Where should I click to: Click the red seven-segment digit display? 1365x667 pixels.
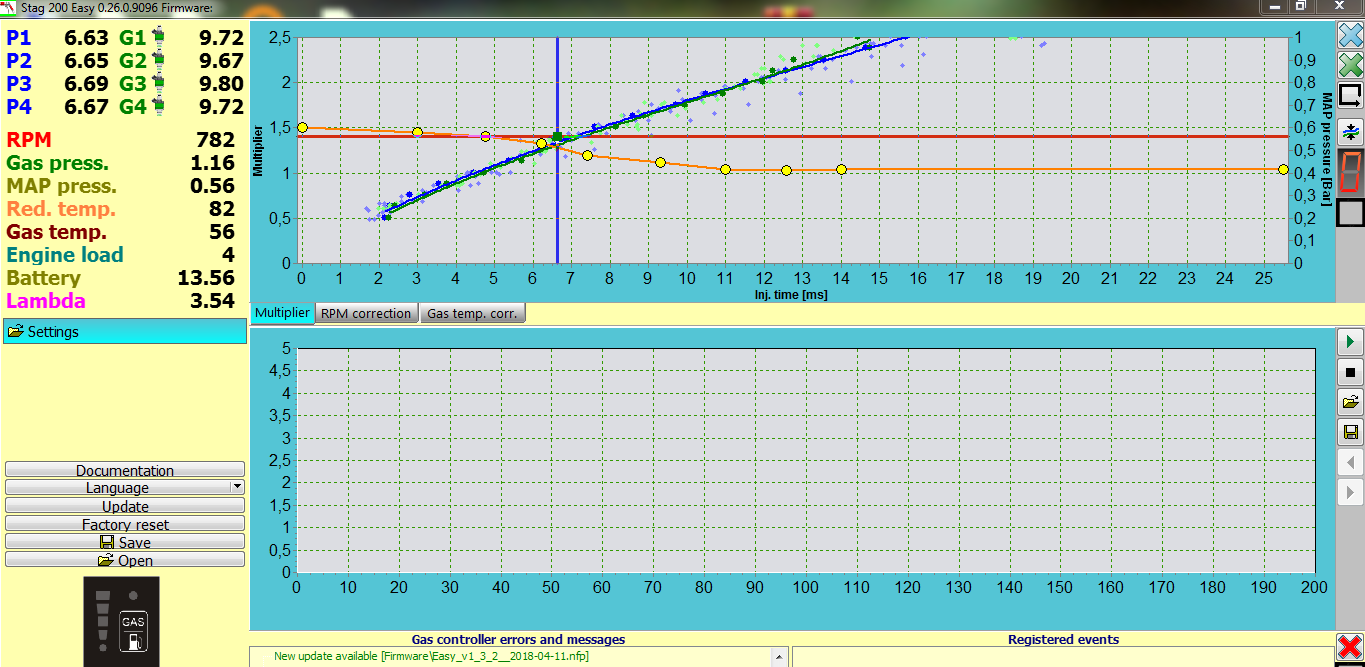(x=1350, y=172)
